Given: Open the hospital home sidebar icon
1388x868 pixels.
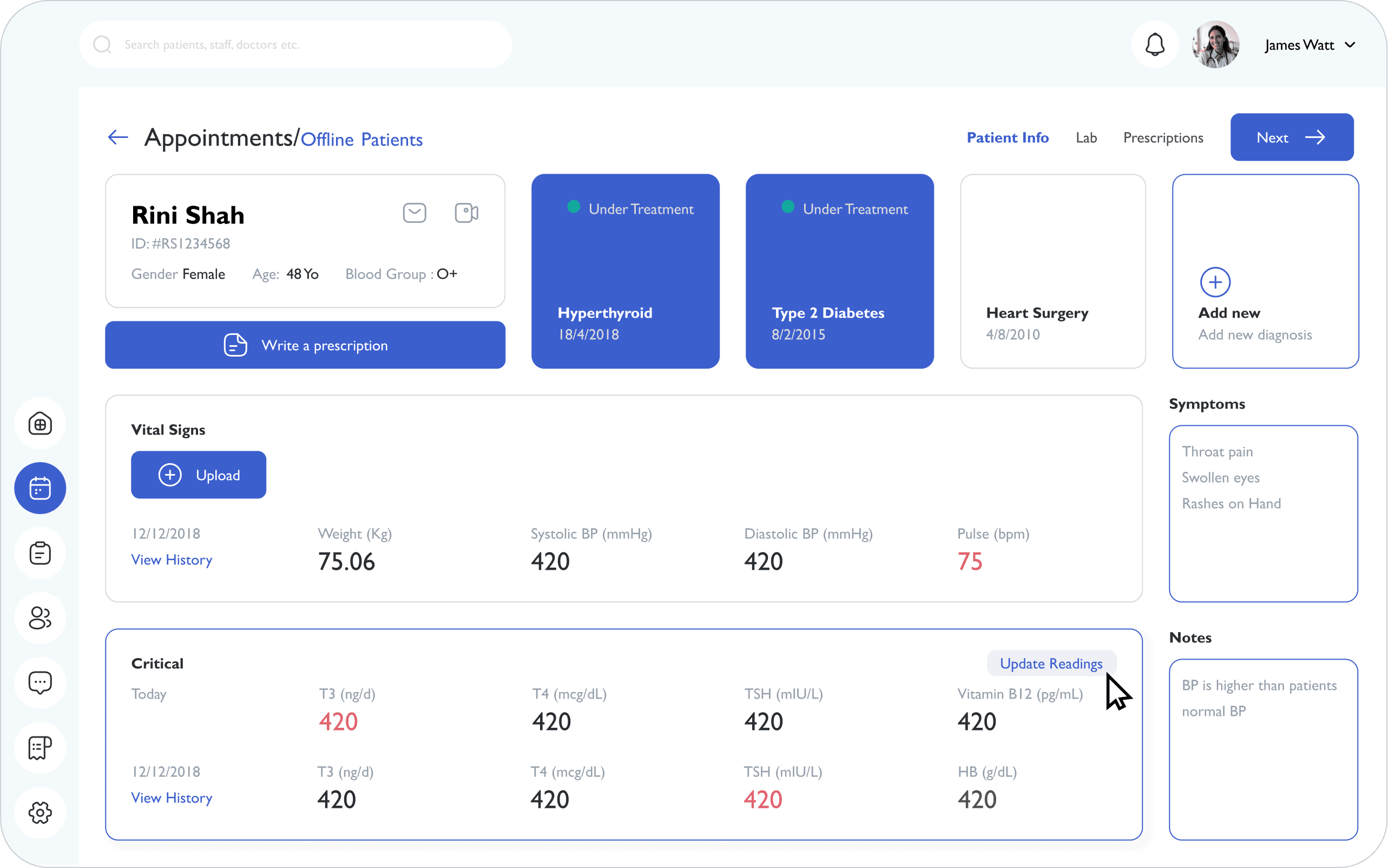Looking at the screenshot, I should (40, 424).
